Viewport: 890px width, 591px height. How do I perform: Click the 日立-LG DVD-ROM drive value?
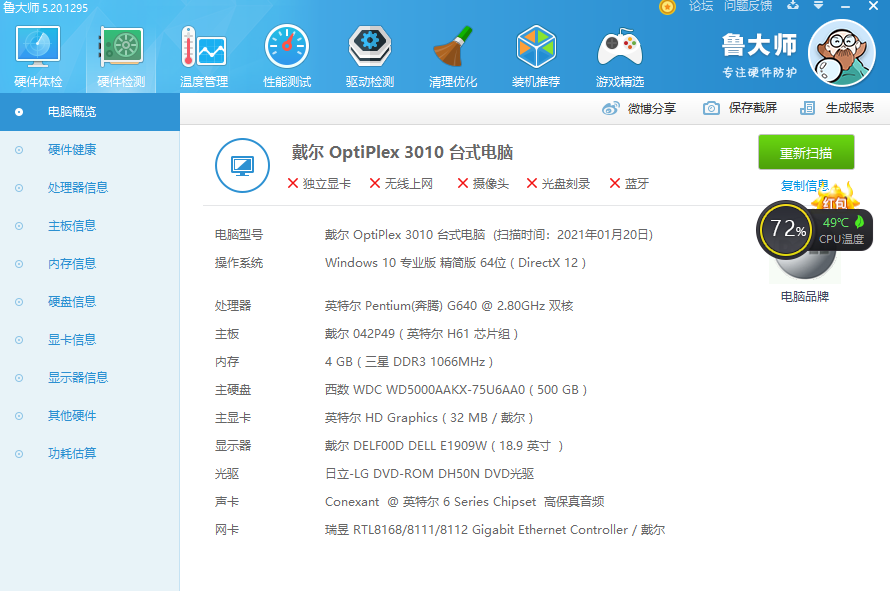430,473
